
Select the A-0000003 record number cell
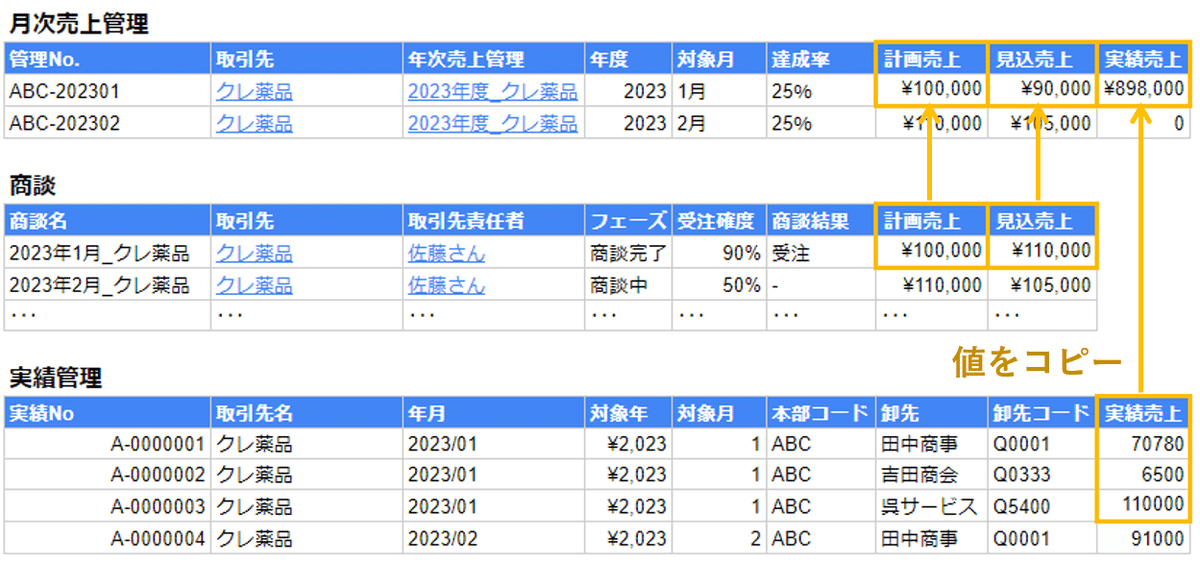[108, 507]
